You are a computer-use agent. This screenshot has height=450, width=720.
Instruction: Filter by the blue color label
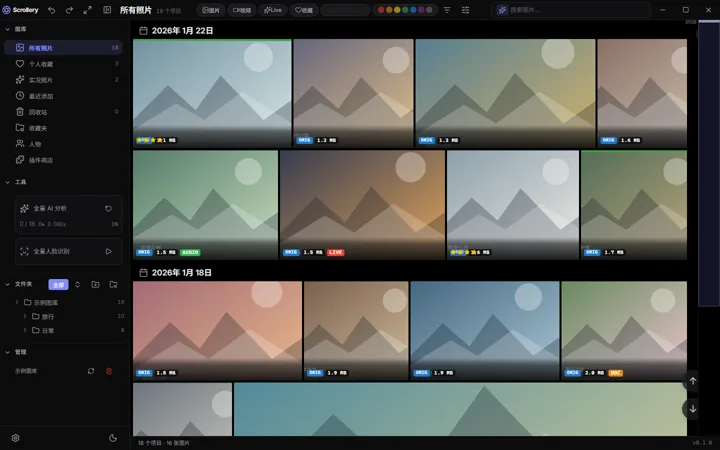point(413,10)
